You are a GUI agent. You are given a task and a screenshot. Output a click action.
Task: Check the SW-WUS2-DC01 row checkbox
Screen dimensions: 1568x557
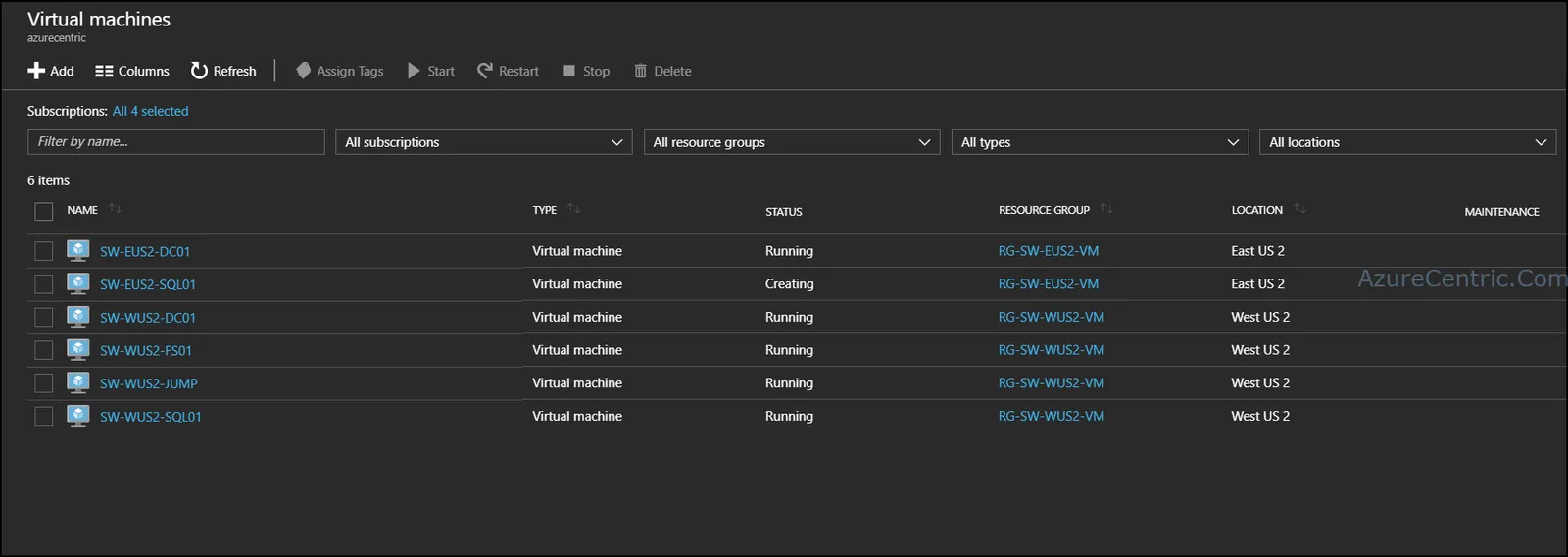coord(43,317)
